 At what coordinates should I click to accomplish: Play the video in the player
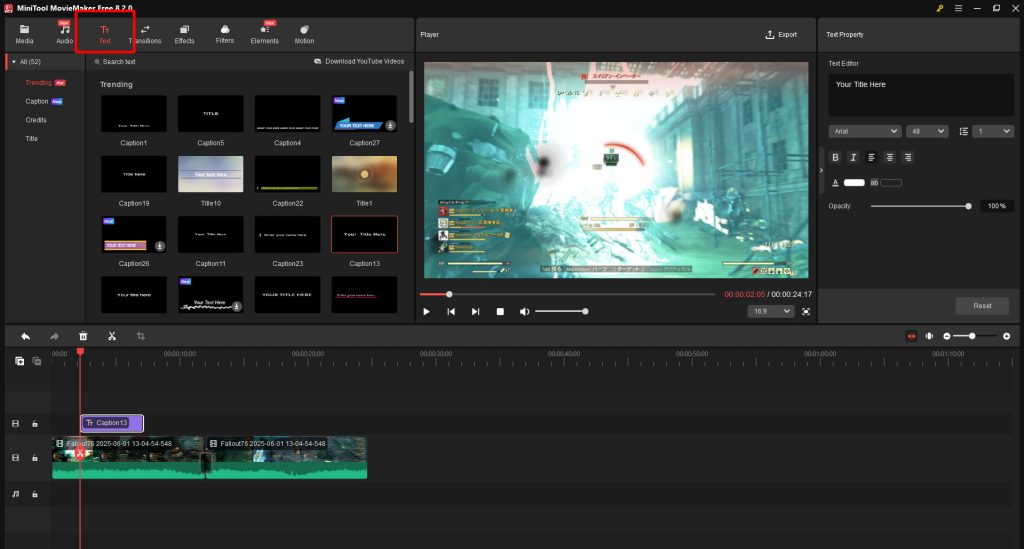click(426, 312)
